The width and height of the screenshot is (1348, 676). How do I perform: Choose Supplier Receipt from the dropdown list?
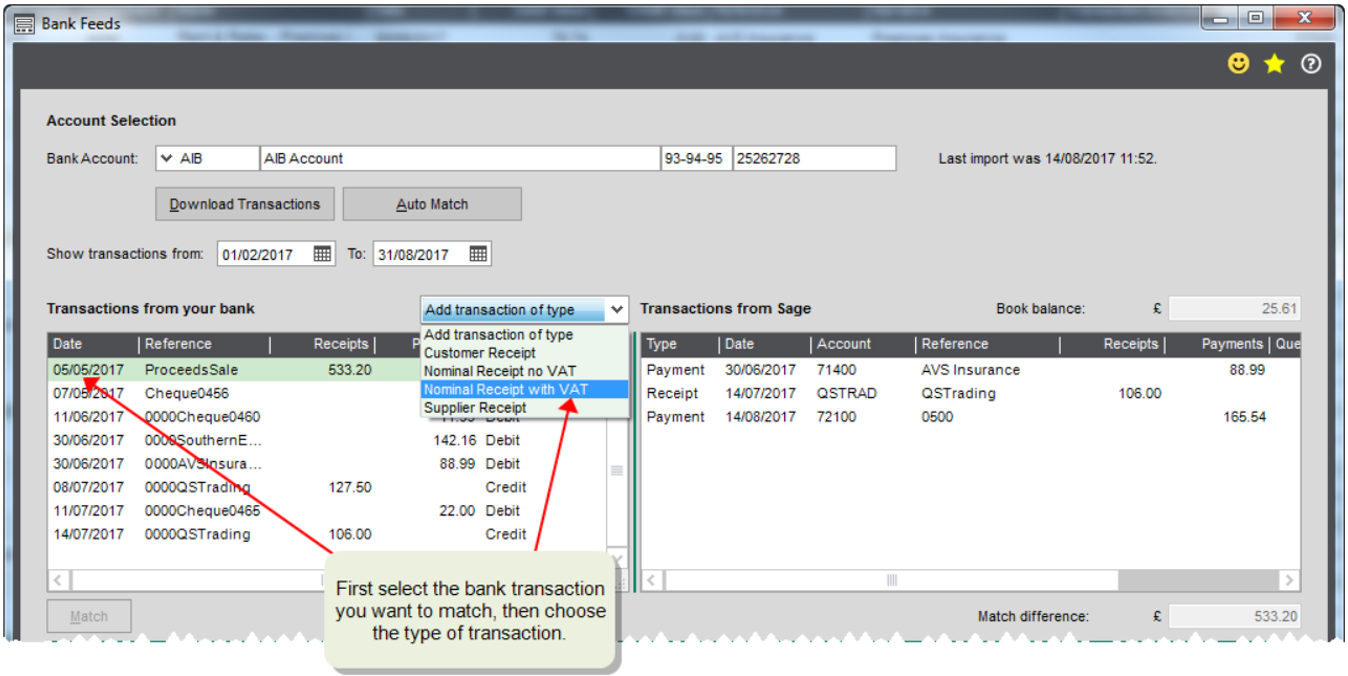(475, 408)
